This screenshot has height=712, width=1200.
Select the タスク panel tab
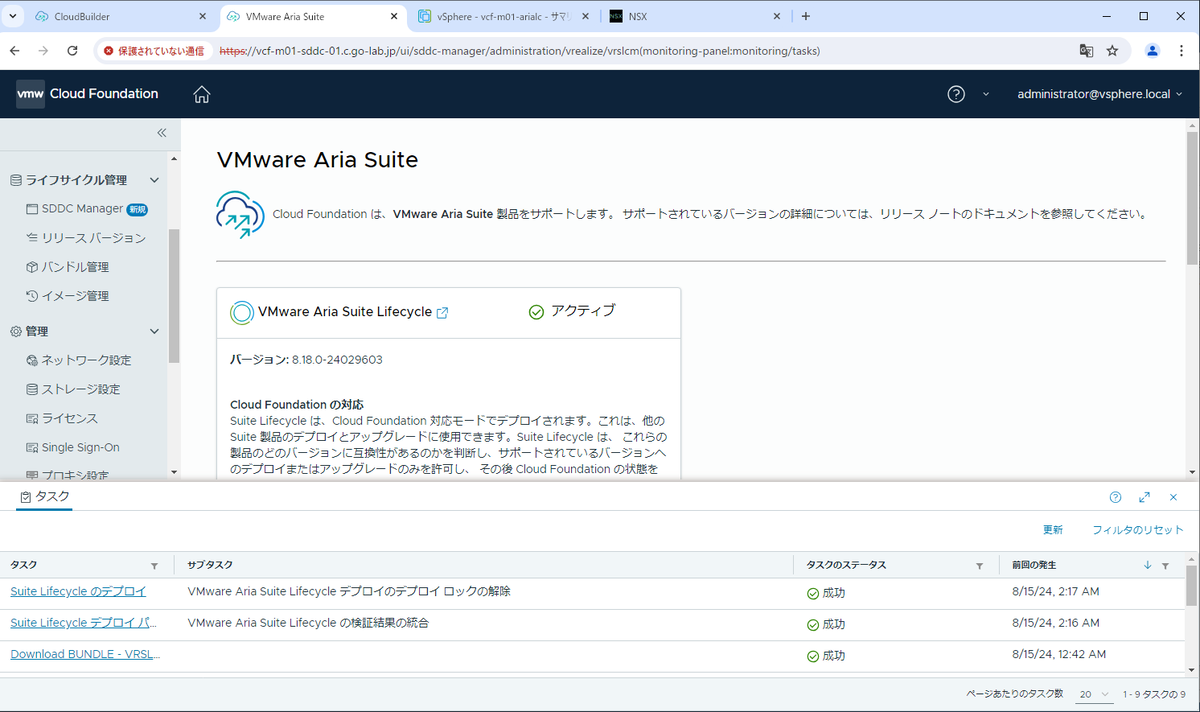(x=44, y=497)
